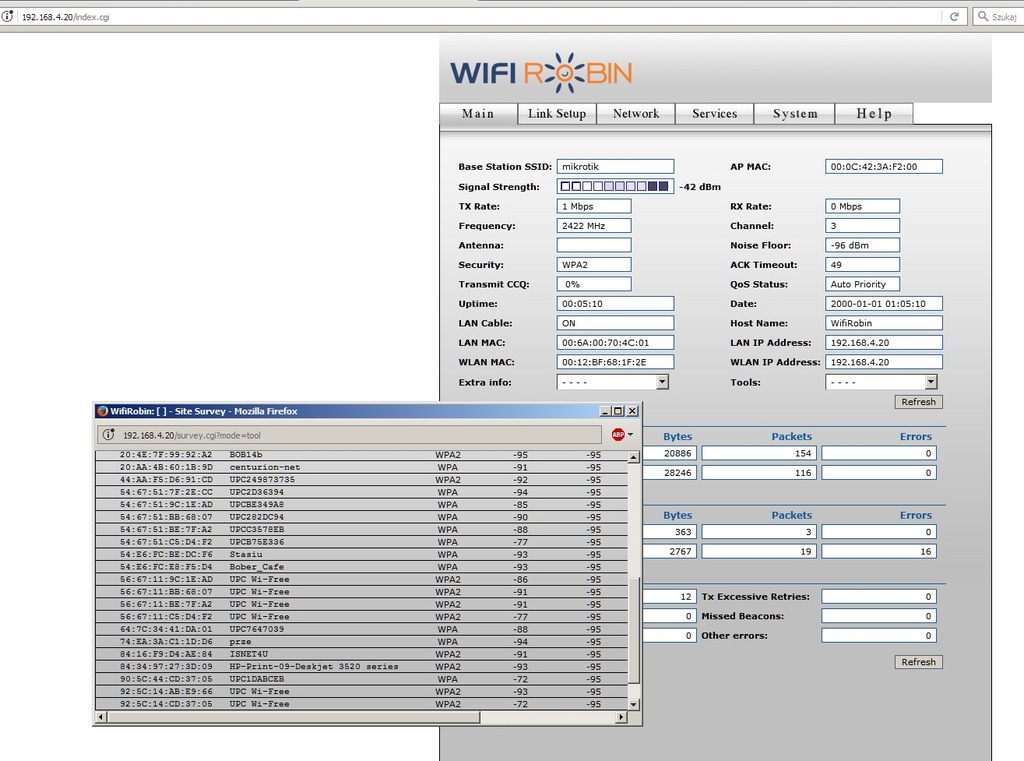
Task: Click the Site Survey vertical scrollbar thumb
Action: (x=633, y=630)
